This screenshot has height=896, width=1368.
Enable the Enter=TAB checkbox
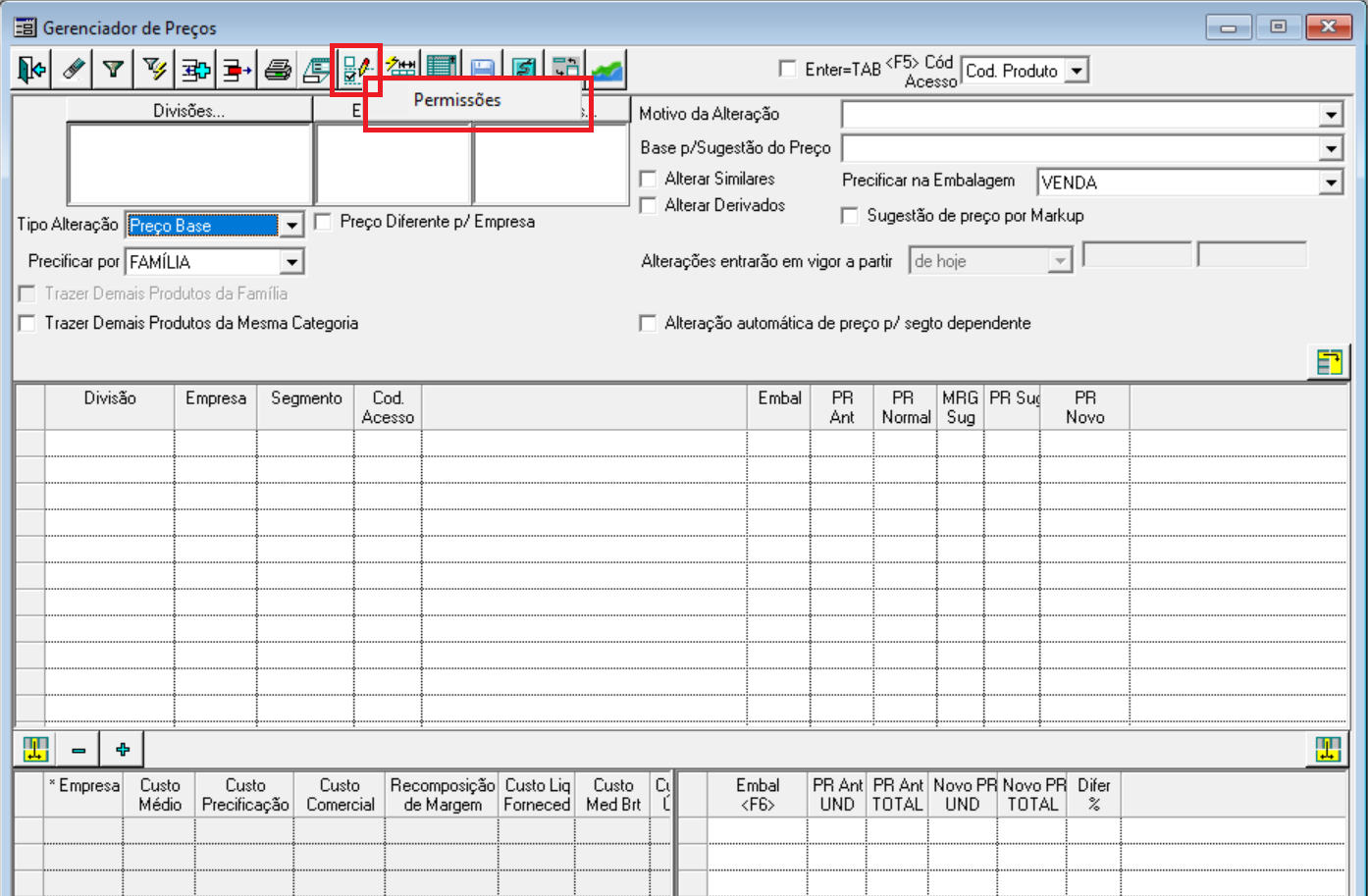pyautogui.click(x=787, y=69)
